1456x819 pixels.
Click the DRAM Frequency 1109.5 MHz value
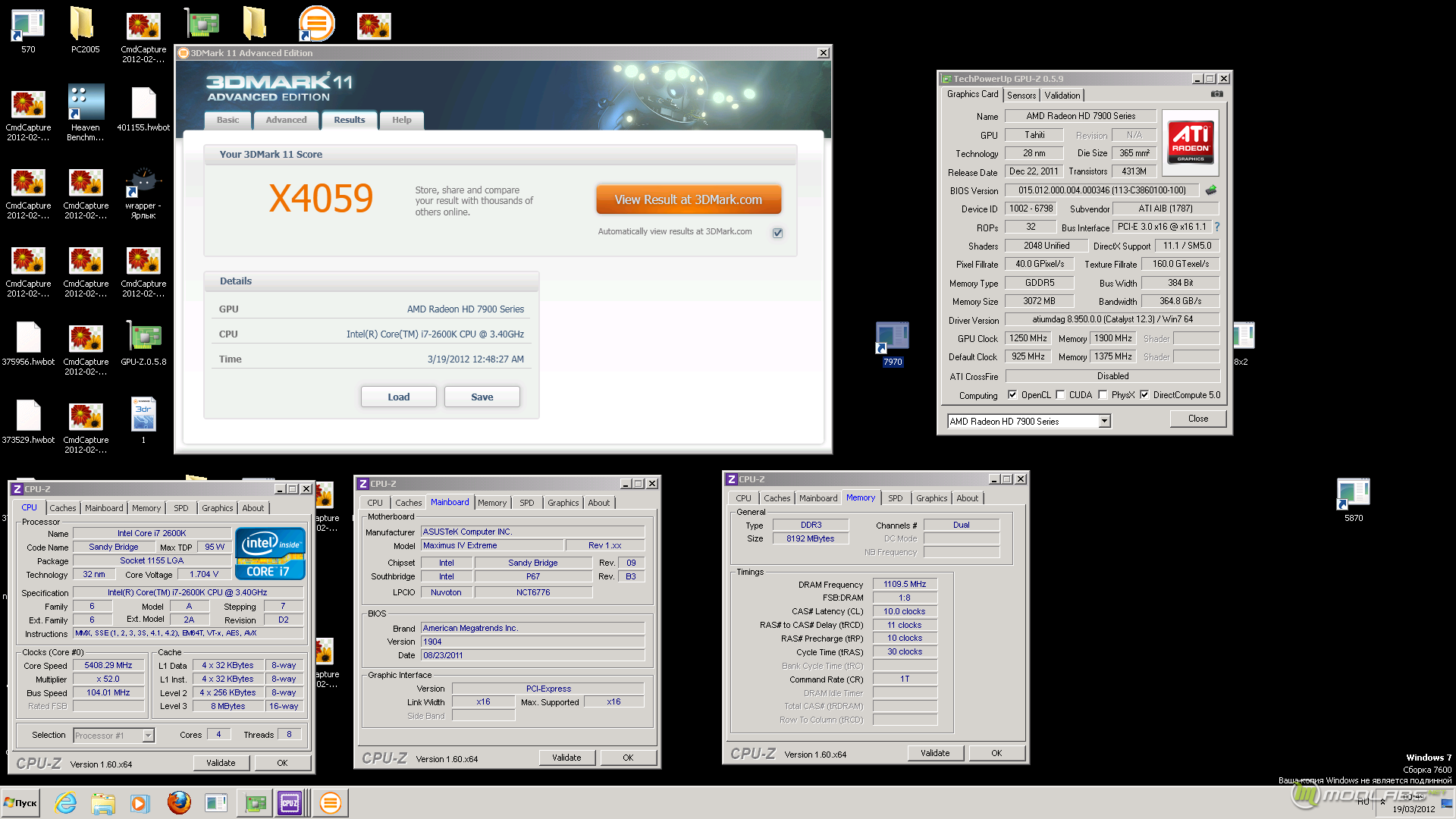pos(905,584)
